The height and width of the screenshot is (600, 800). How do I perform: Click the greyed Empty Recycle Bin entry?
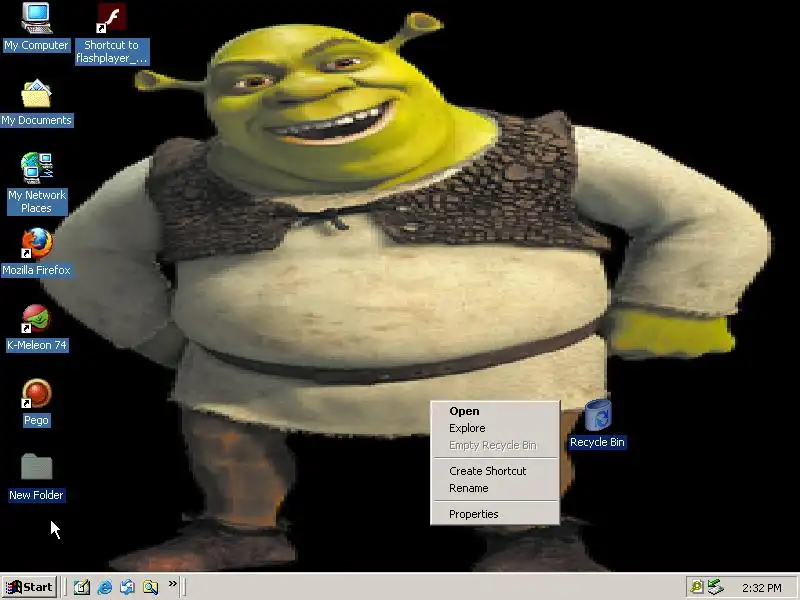(495, 445)
